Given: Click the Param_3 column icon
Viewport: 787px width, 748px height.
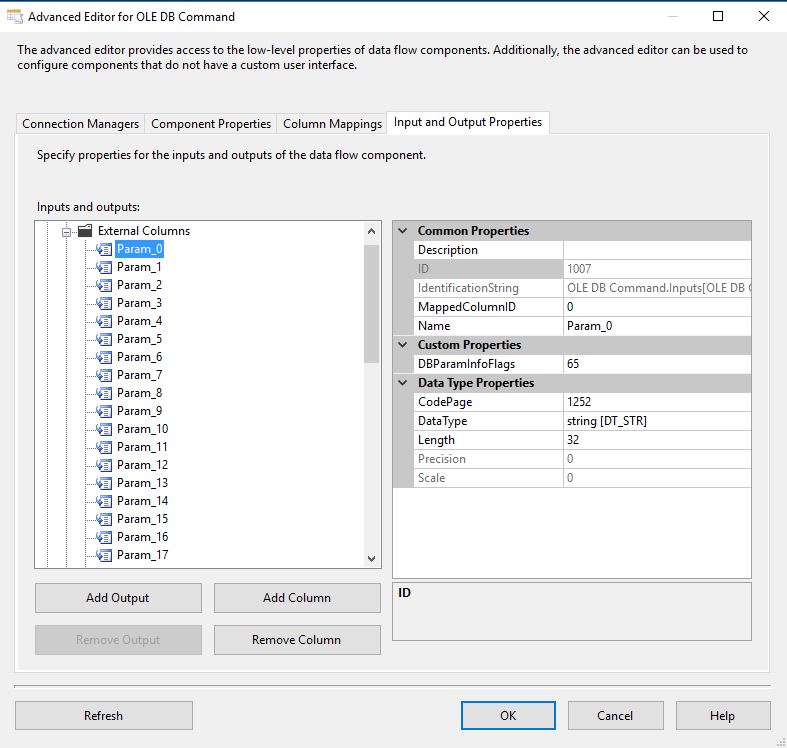Looking at the screenshot, I should tap(103, 303).
